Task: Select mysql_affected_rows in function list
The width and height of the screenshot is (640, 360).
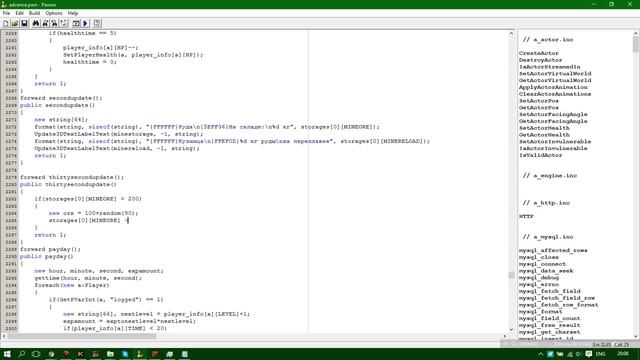Action: pos(553,251)
